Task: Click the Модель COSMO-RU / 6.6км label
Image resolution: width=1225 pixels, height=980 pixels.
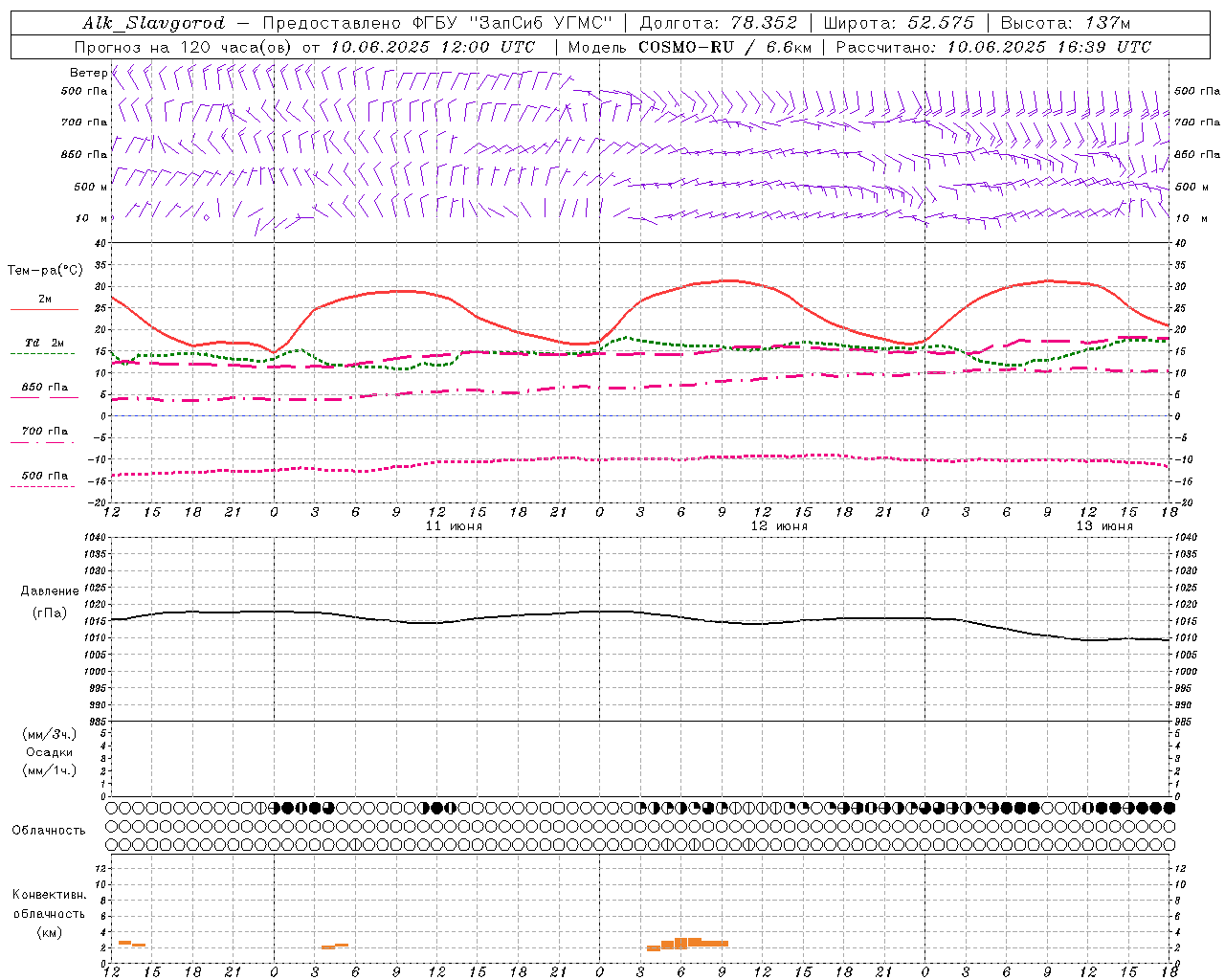Action: tap(689, 47)
